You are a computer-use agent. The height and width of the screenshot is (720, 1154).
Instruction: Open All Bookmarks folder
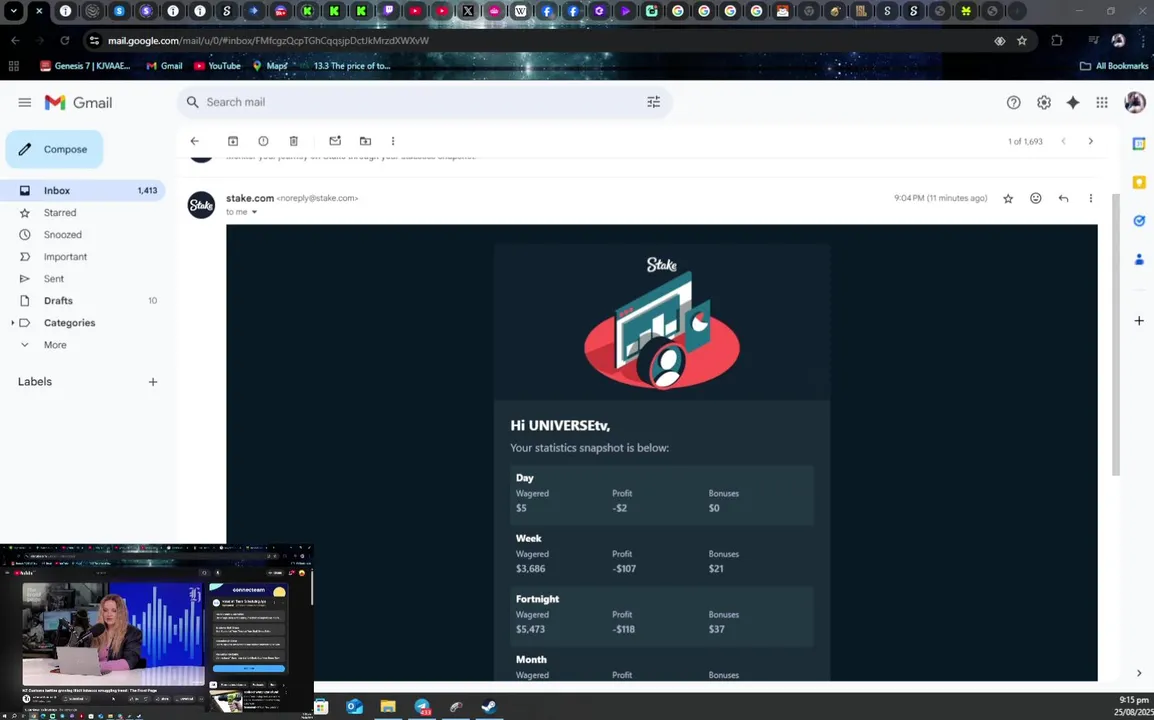tap(1114, 66)
